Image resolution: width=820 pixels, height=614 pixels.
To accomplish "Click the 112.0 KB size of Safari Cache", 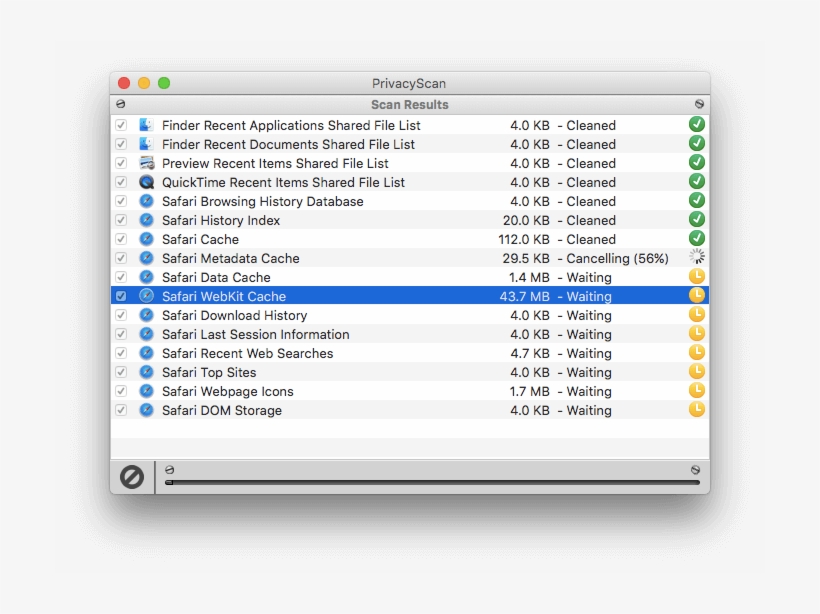I will click(x=523, y=240).
